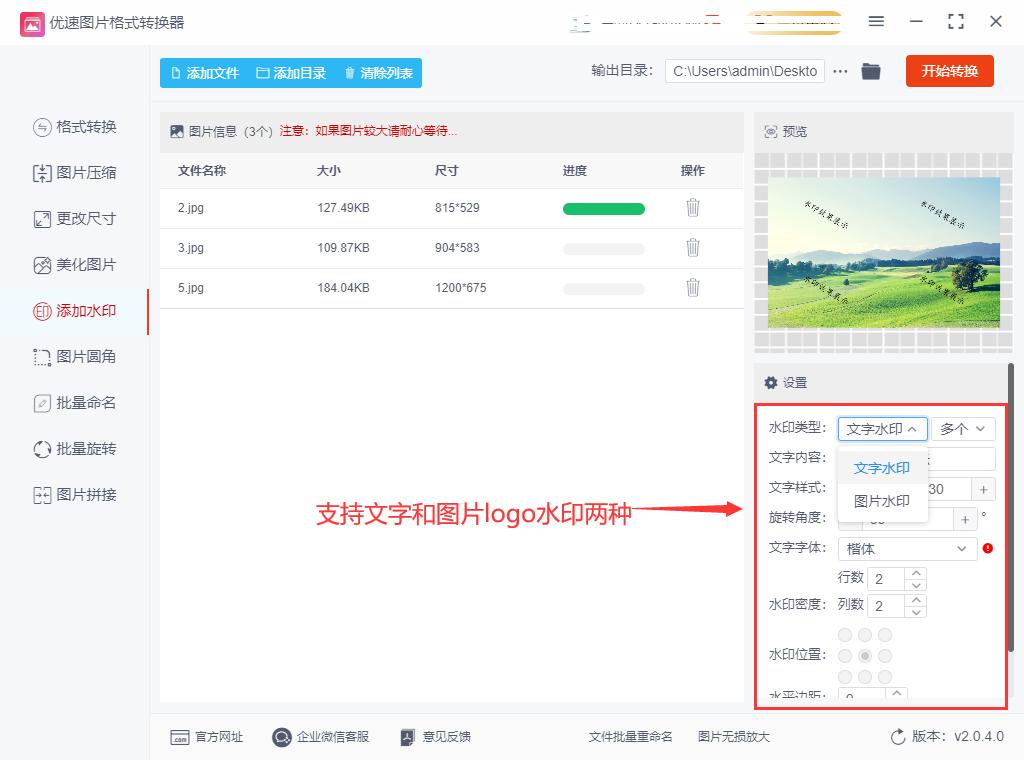Open the main menu hamburger icon
1024x760 pixels.
click(x=876, y=21)
